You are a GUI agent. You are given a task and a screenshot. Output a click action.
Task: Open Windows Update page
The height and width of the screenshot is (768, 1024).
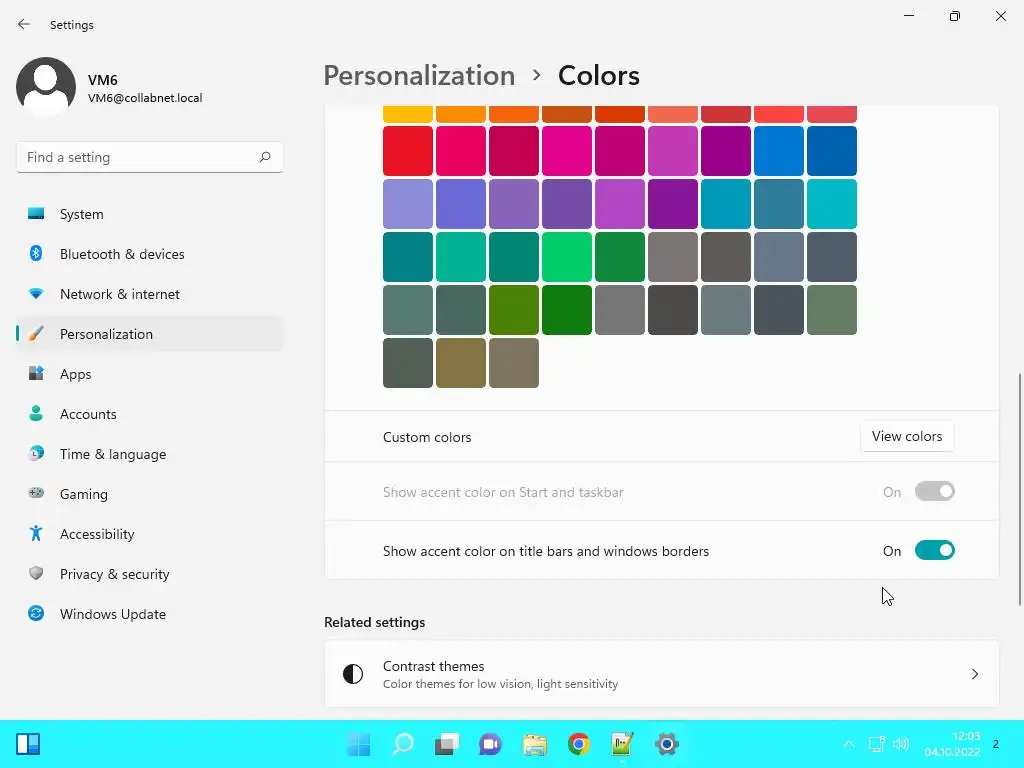click(150, 613)
